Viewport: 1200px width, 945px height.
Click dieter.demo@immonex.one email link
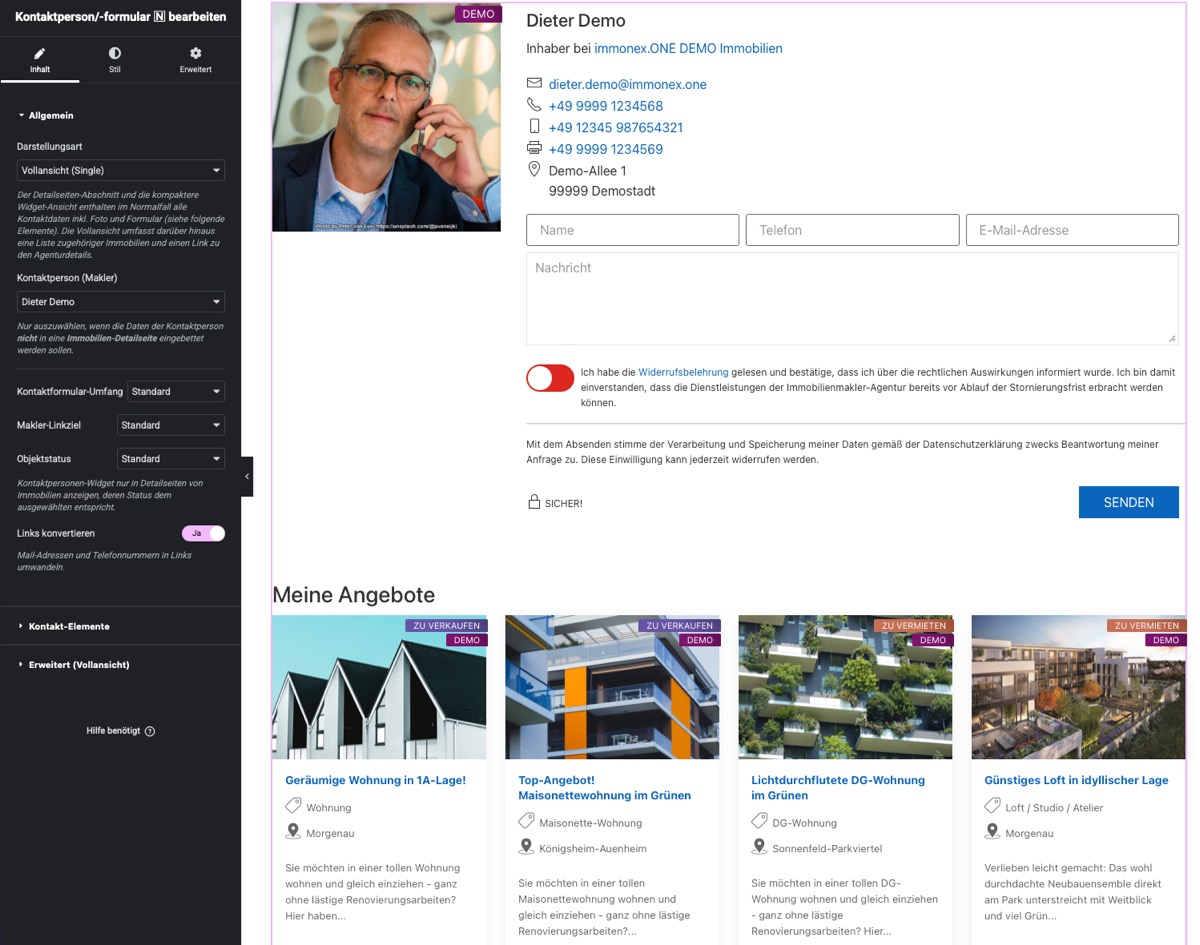coord(627,84)
